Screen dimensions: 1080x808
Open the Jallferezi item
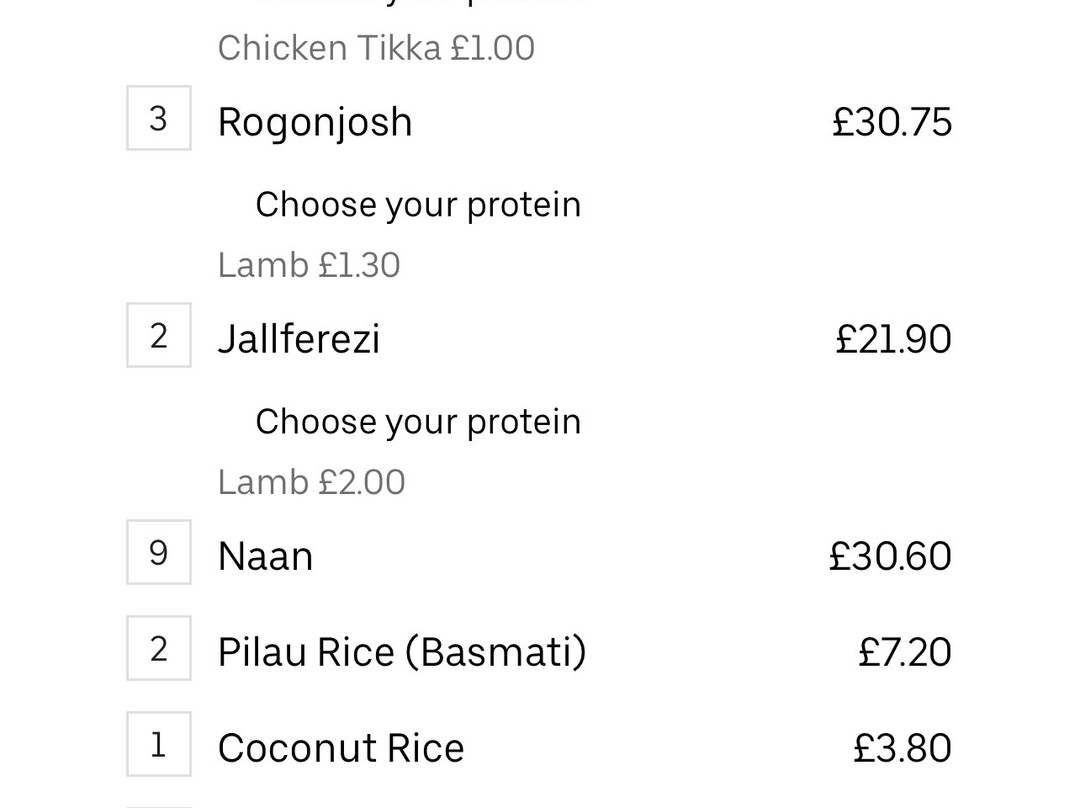click(298, 339)
